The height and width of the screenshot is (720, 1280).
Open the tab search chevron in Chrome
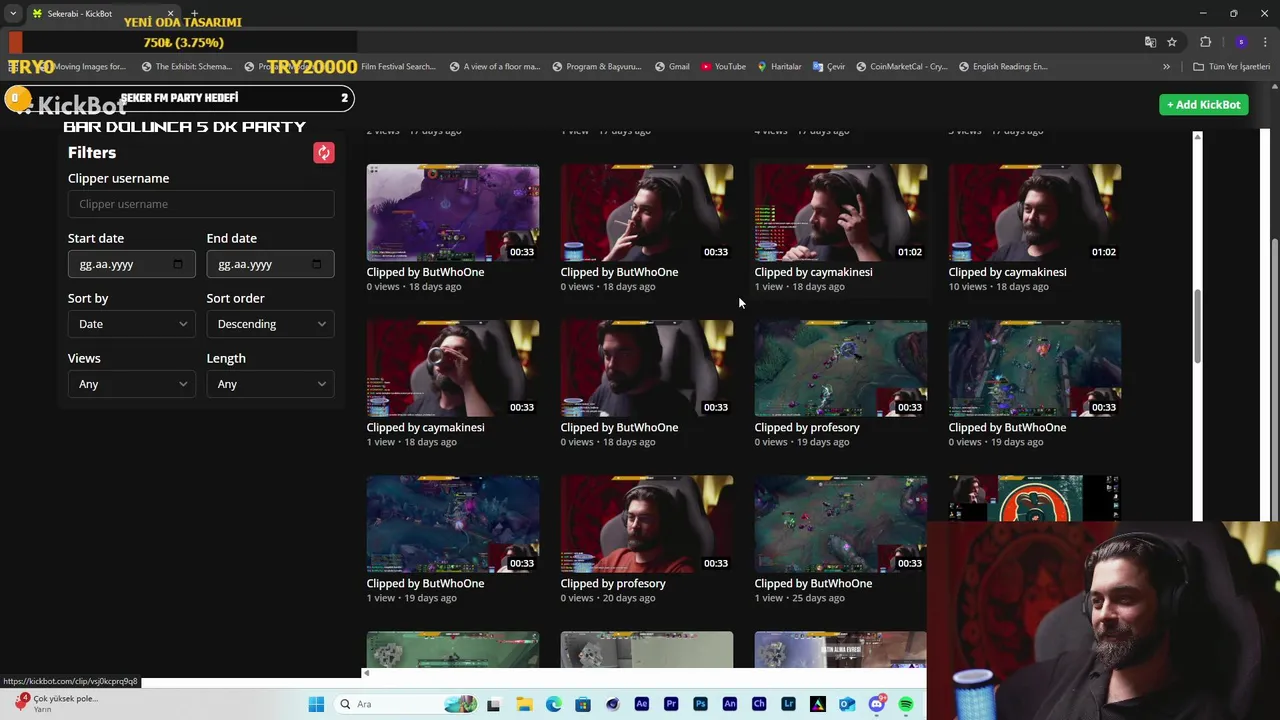[13, 14]
